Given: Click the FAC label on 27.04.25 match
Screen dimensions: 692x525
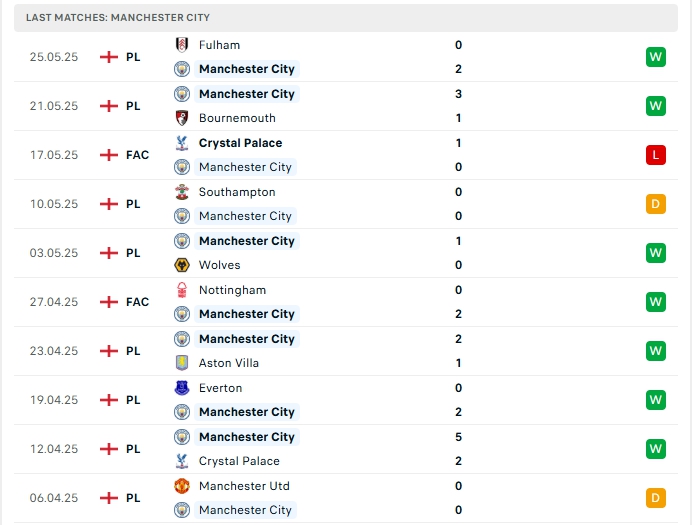Looking at the screenshot, I should [138, 302].
